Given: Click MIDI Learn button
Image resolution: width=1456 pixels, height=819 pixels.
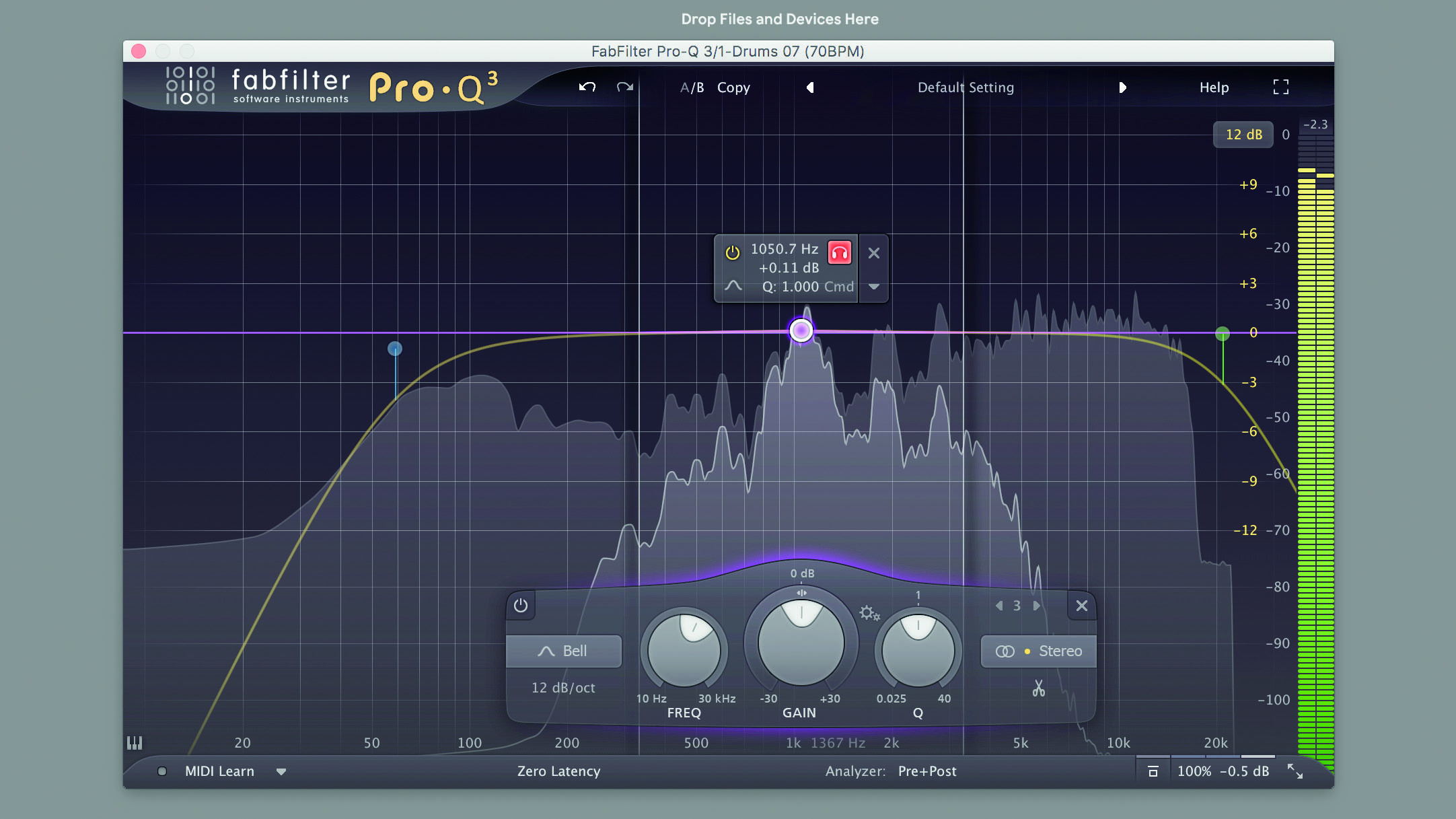Looking at the screenshot, I should 219,771.
